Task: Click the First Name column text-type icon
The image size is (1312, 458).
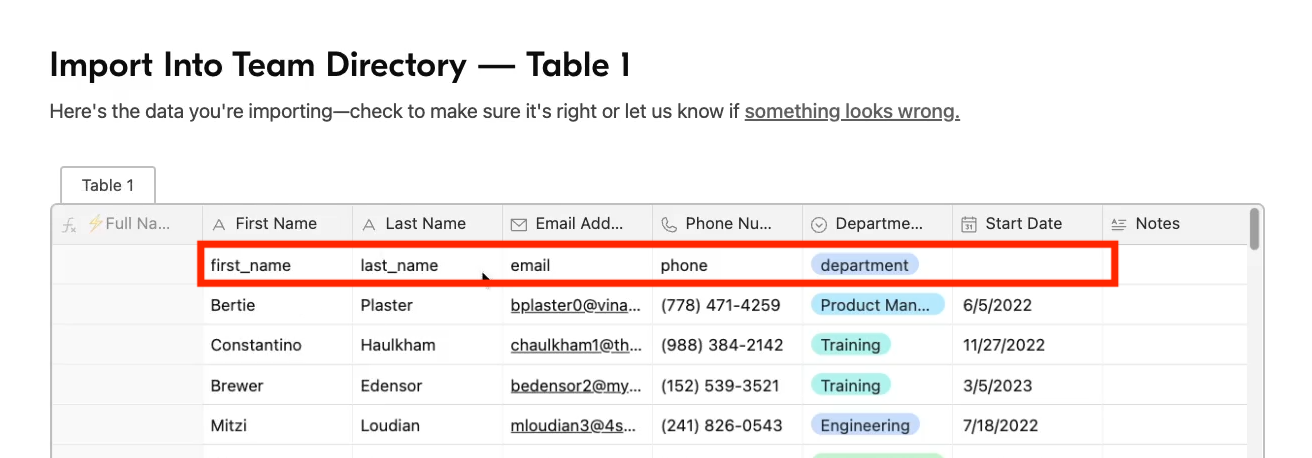Action: [x=219, y=224]
